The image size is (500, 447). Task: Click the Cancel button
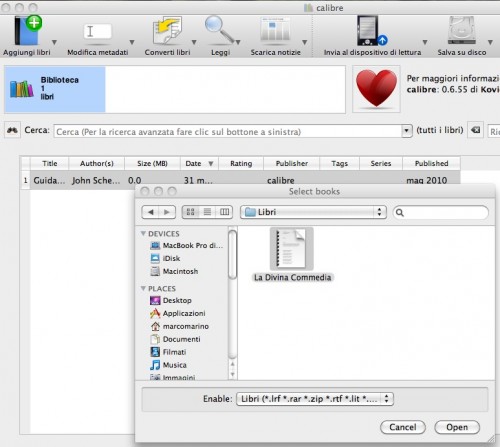(403, 427)
